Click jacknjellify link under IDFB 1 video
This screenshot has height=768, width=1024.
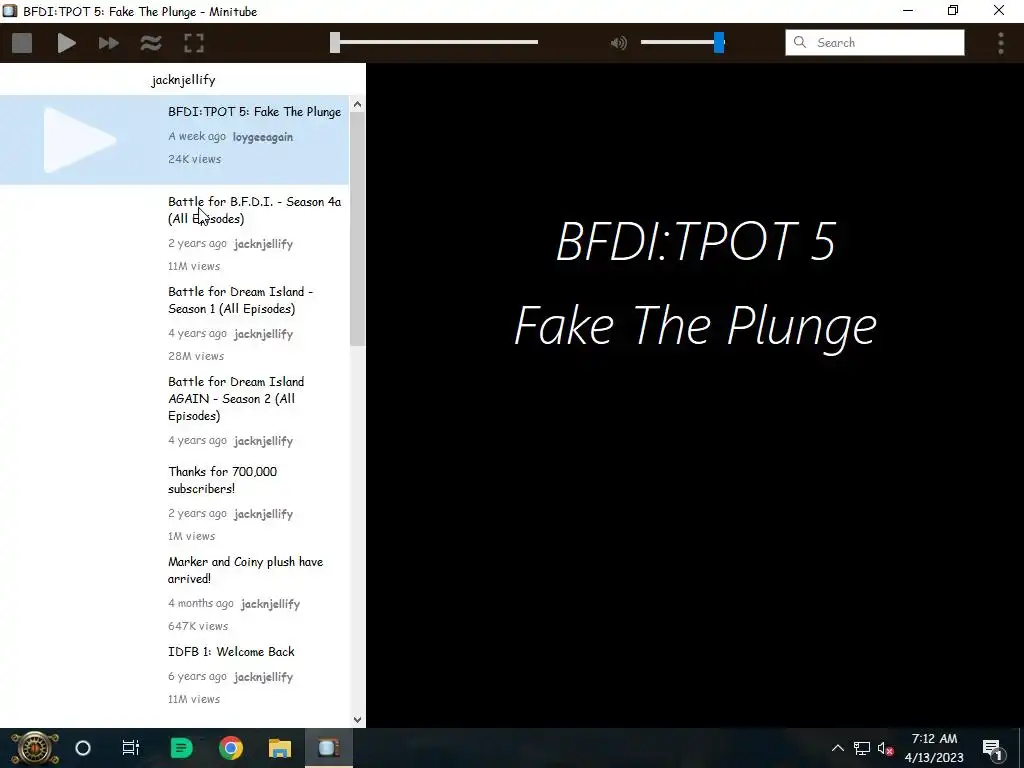[263, 677]
